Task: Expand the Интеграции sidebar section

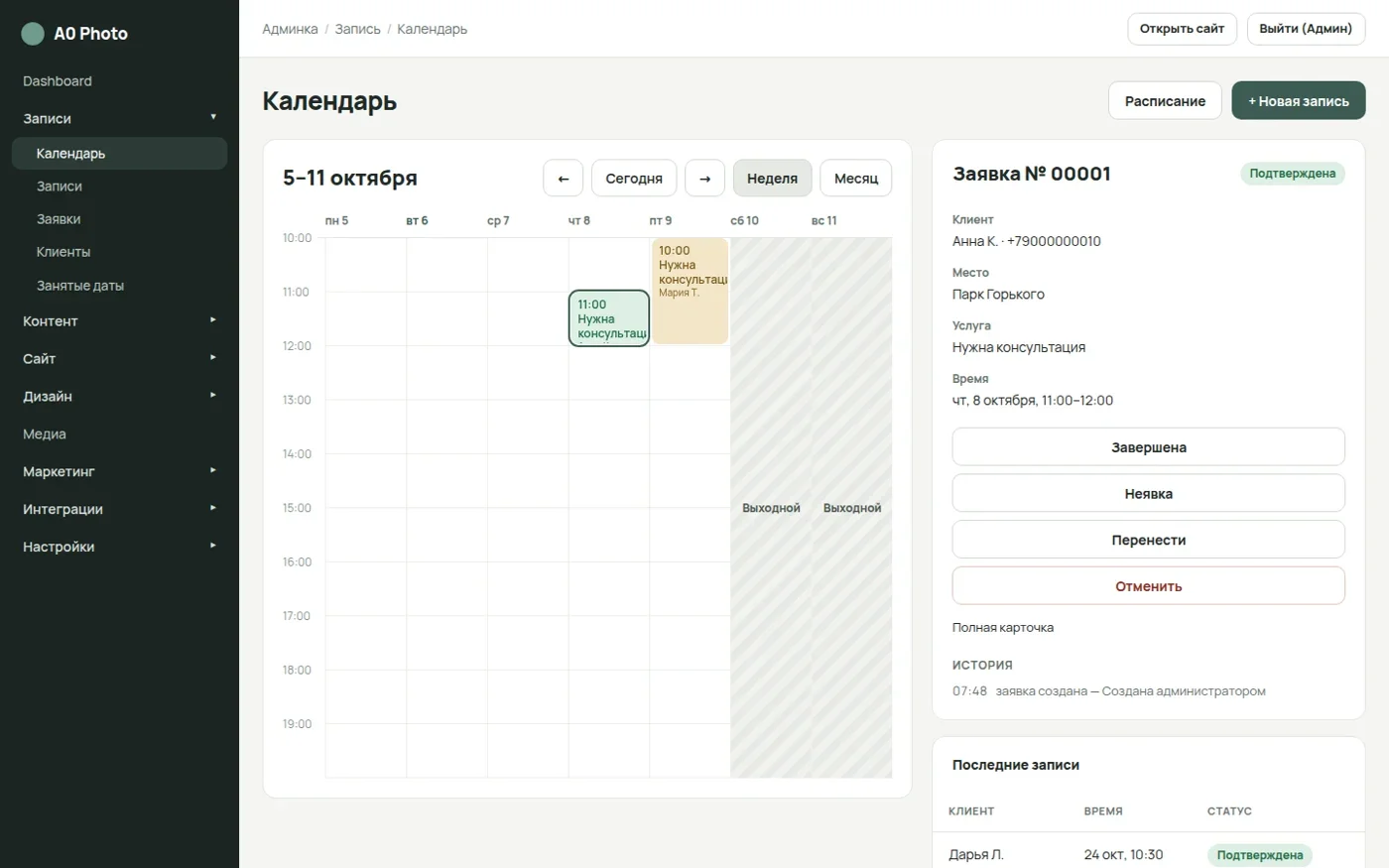Action: 119,510
